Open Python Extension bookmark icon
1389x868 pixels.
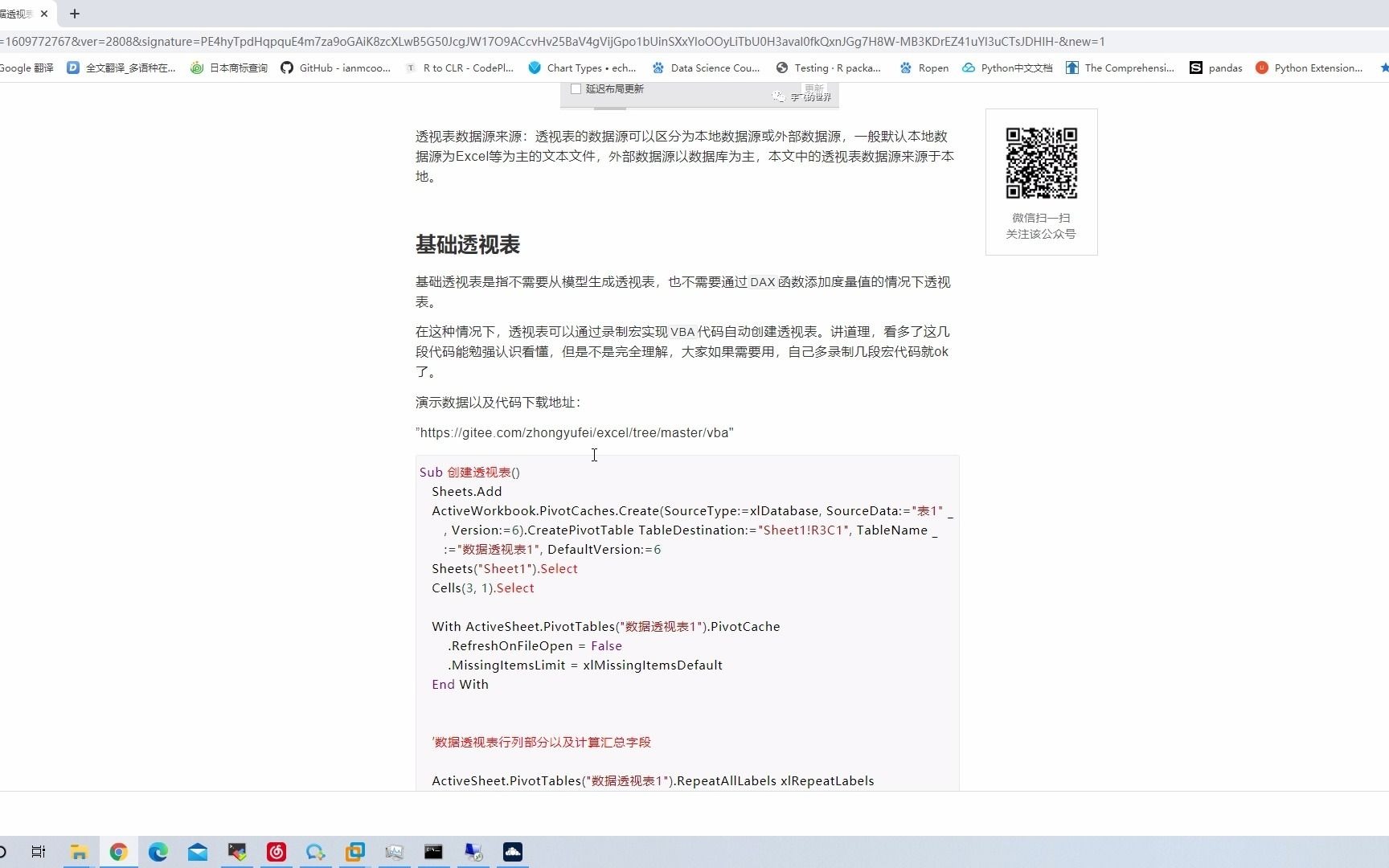pos(1262,68)
